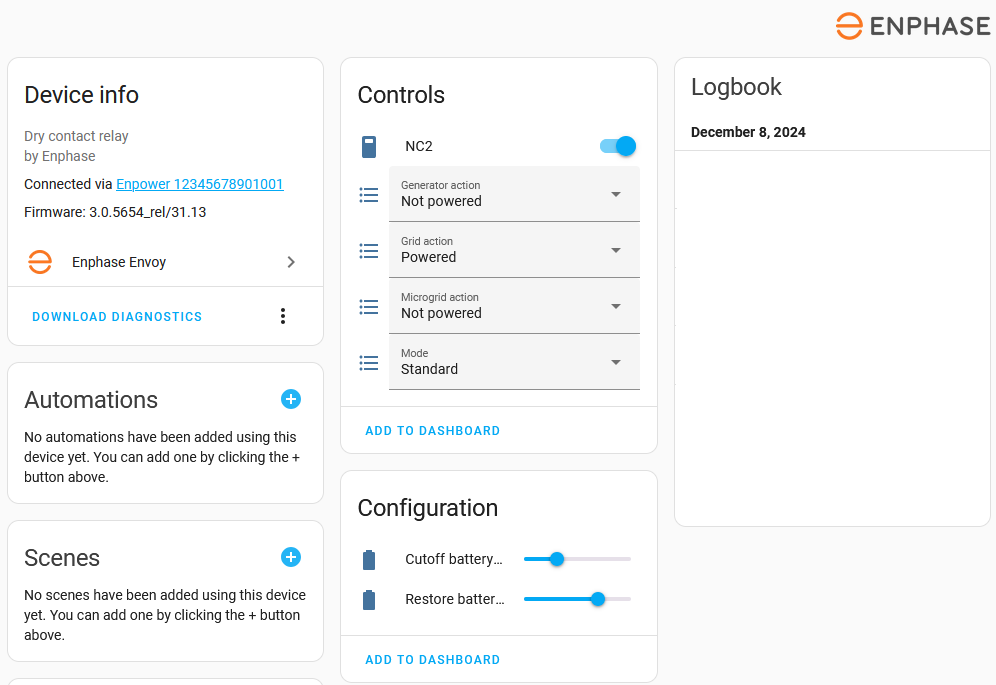Click the list icon beside Generator action
The width and height of the screenshot is (996, 685).
click(369, 194)
